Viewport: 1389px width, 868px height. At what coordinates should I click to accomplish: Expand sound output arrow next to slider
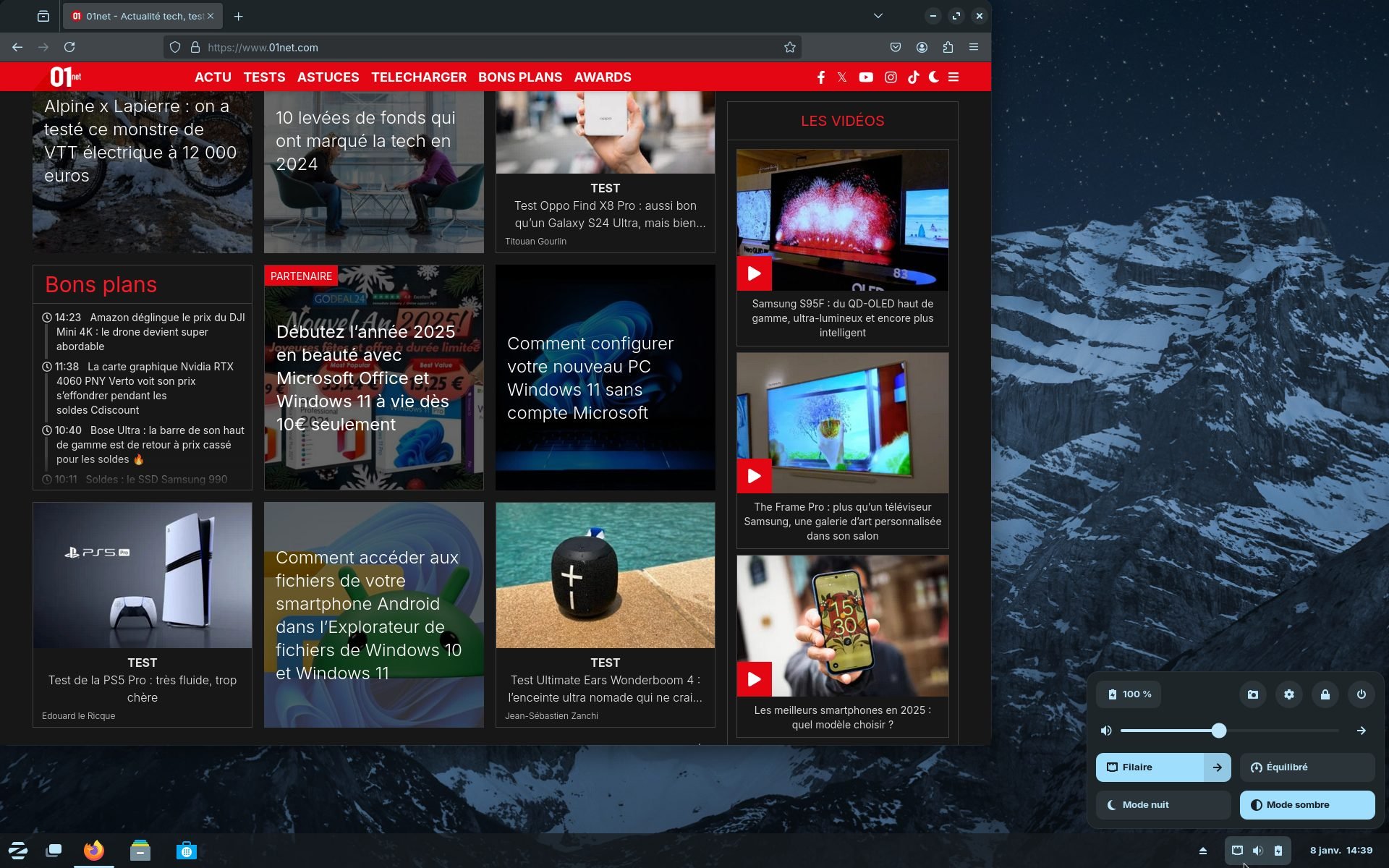pyautogui.click(x=1362, y=731)
